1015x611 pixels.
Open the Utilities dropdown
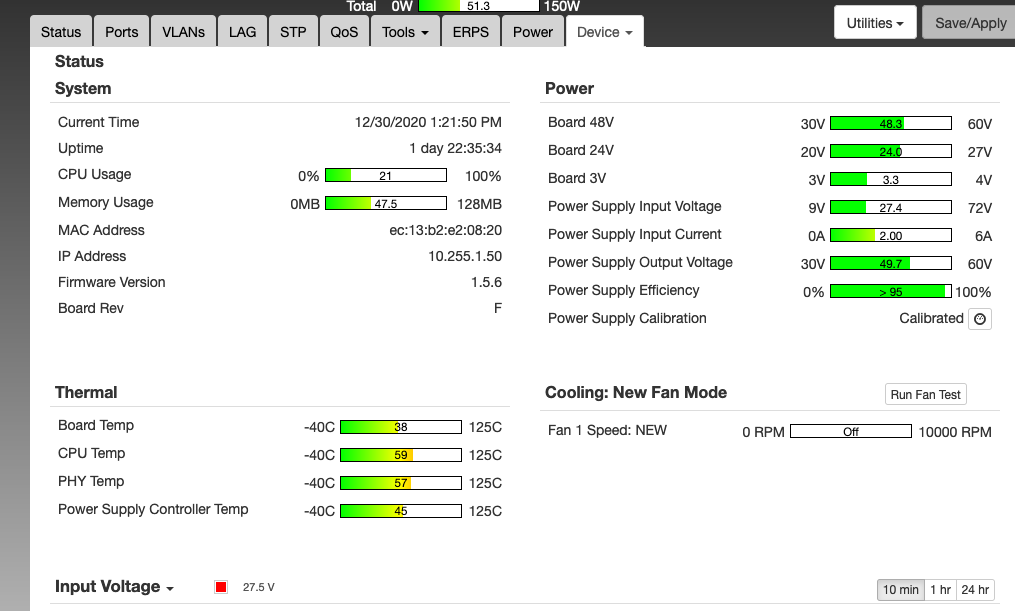[x=875, y=23]
